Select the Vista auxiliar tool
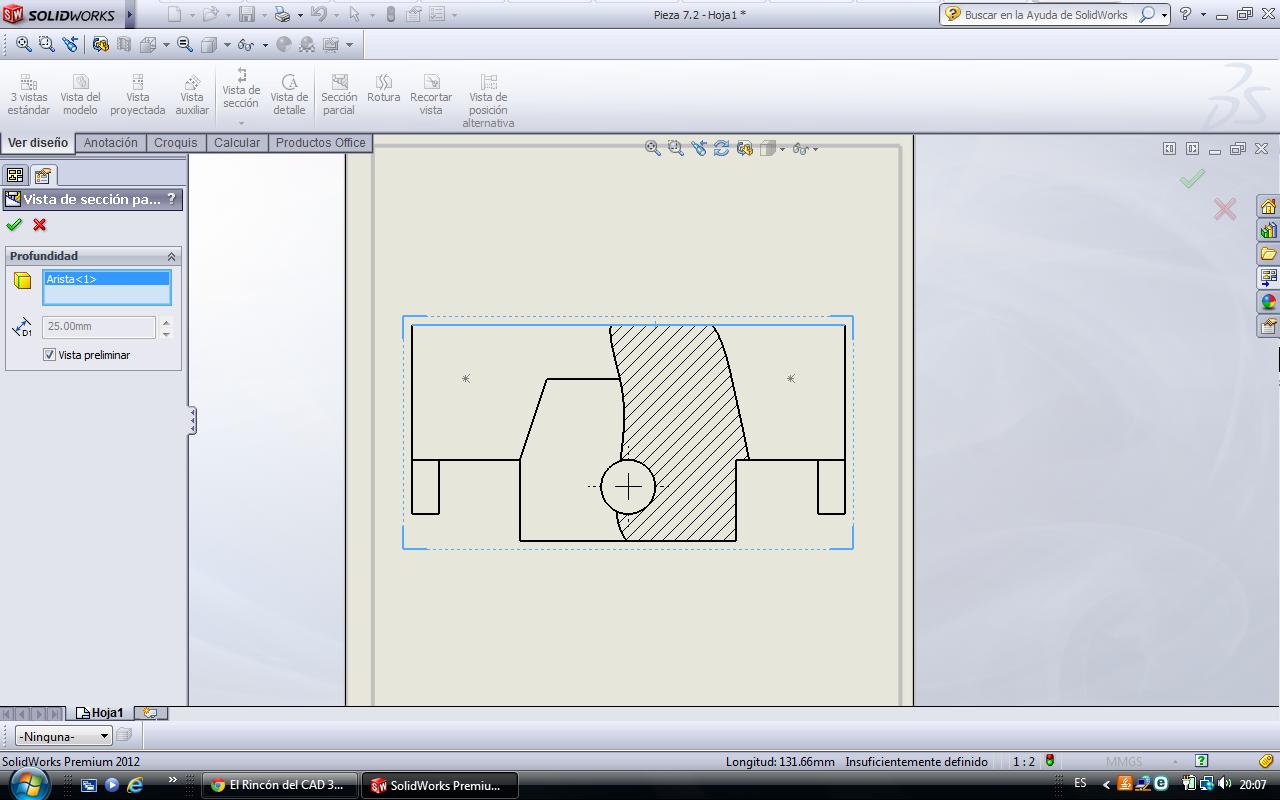This screenshot has width=1280, height=800. [192, 95]
